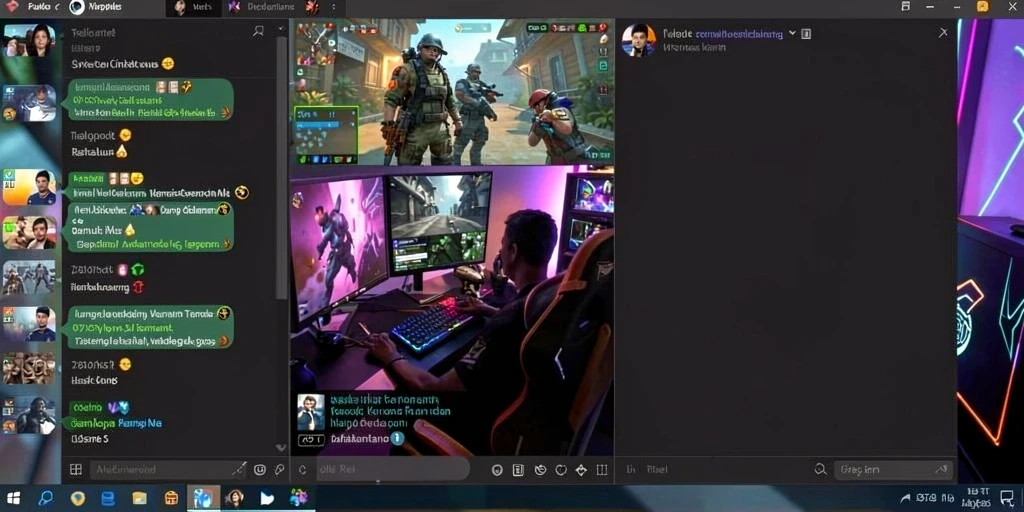Expand the dropdown chevron beside the right panel title
1024x512 pixels.
point(792,33)
